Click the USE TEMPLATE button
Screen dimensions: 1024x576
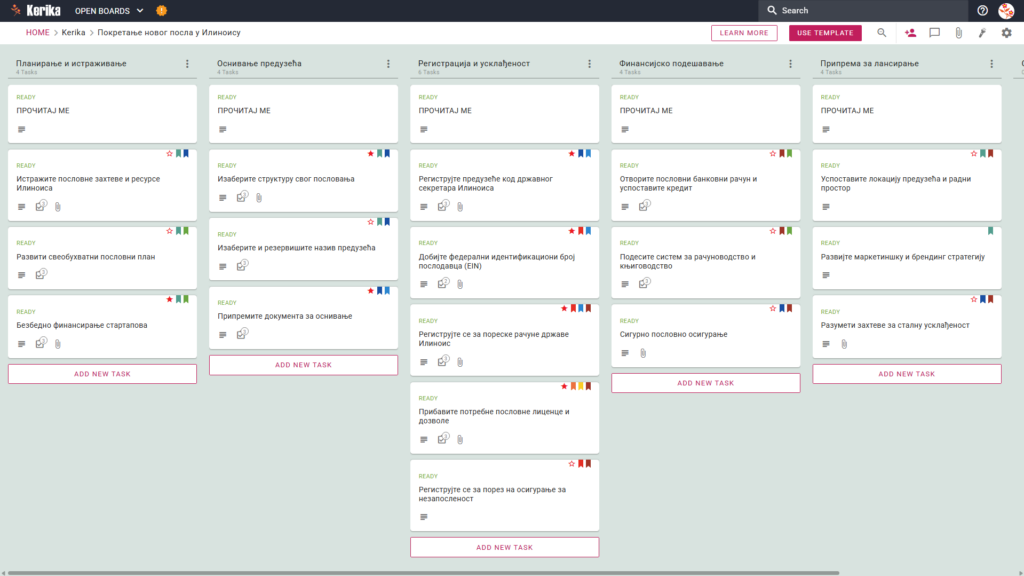tap(825, 33)
